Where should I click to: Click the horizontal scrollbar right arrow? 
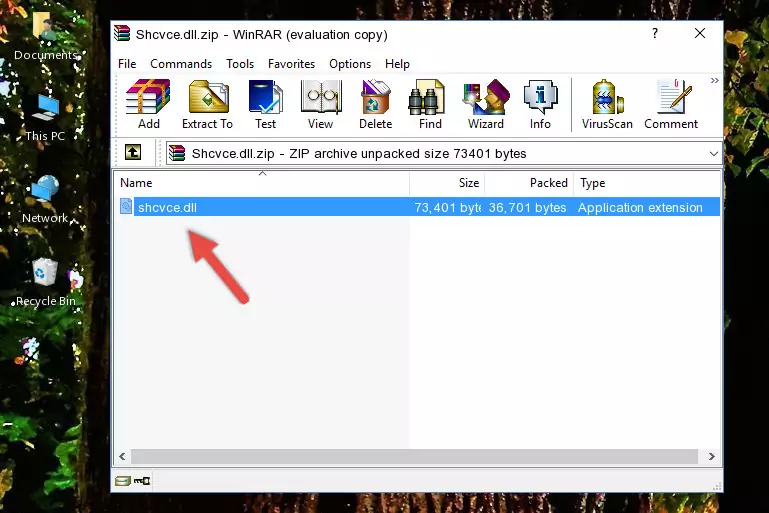pyautogui.click(x=712, y=457)
